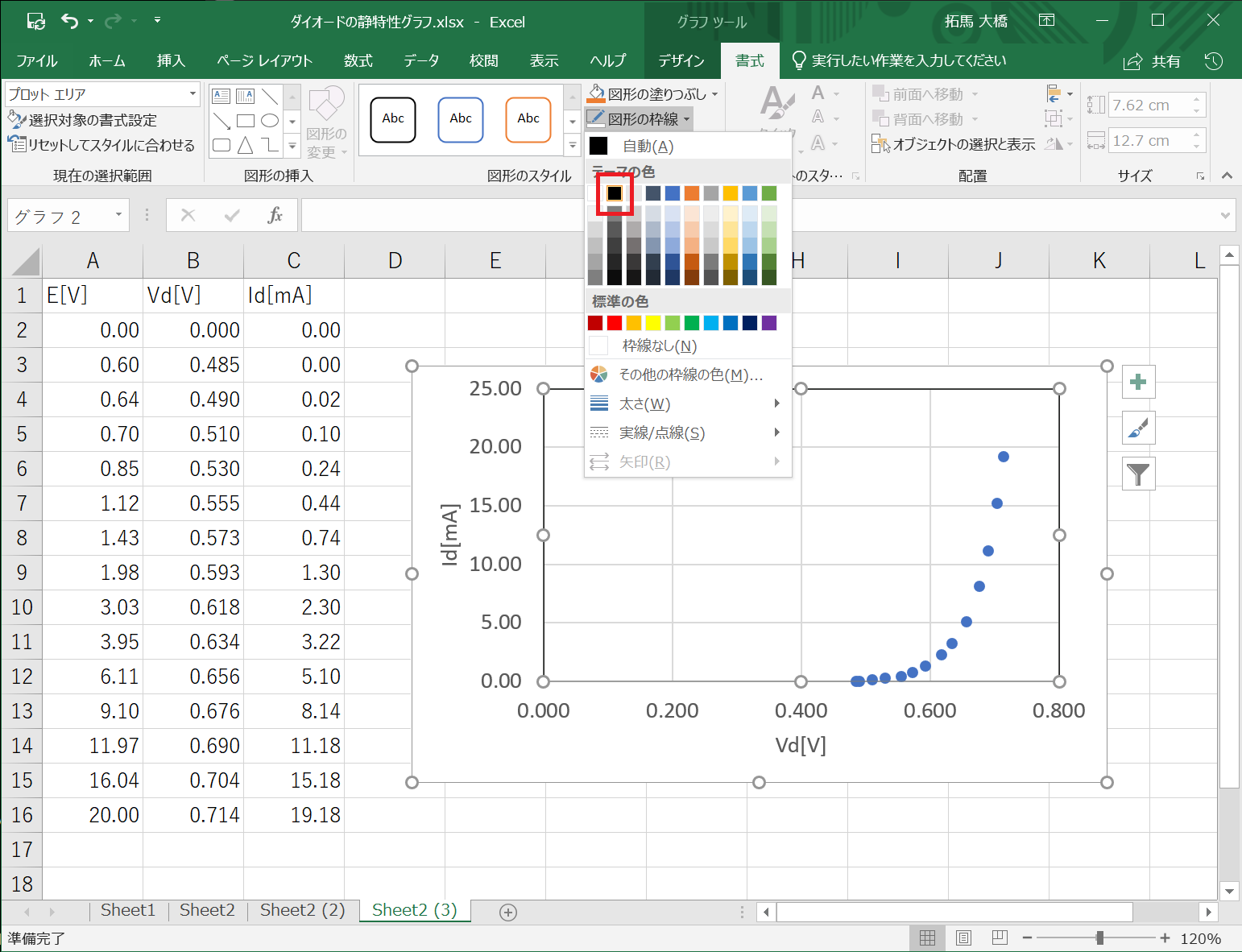Select Automatic (自動) outline color

tap(687, 146)
